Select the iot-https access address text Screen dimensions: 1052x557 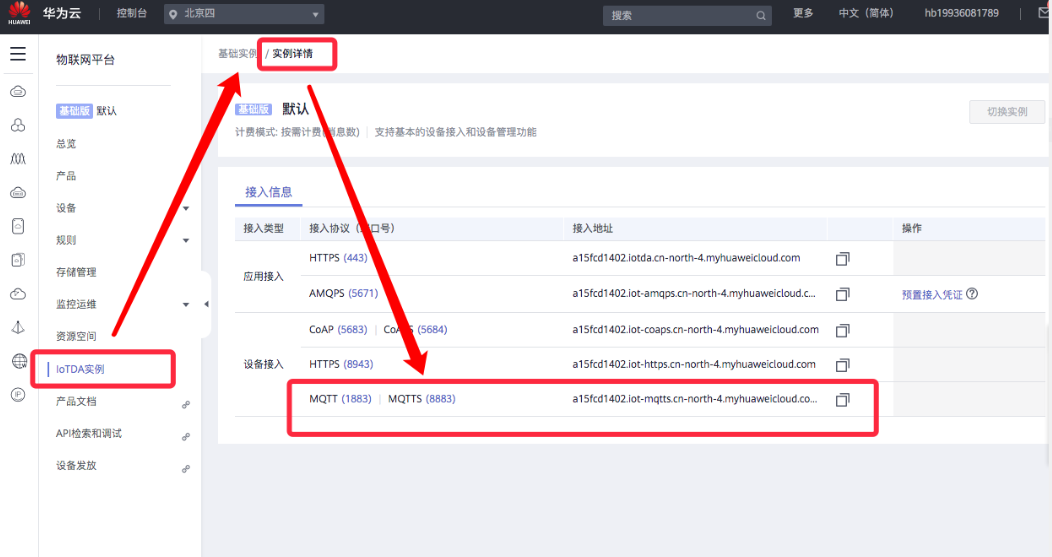tap(694, 364)
